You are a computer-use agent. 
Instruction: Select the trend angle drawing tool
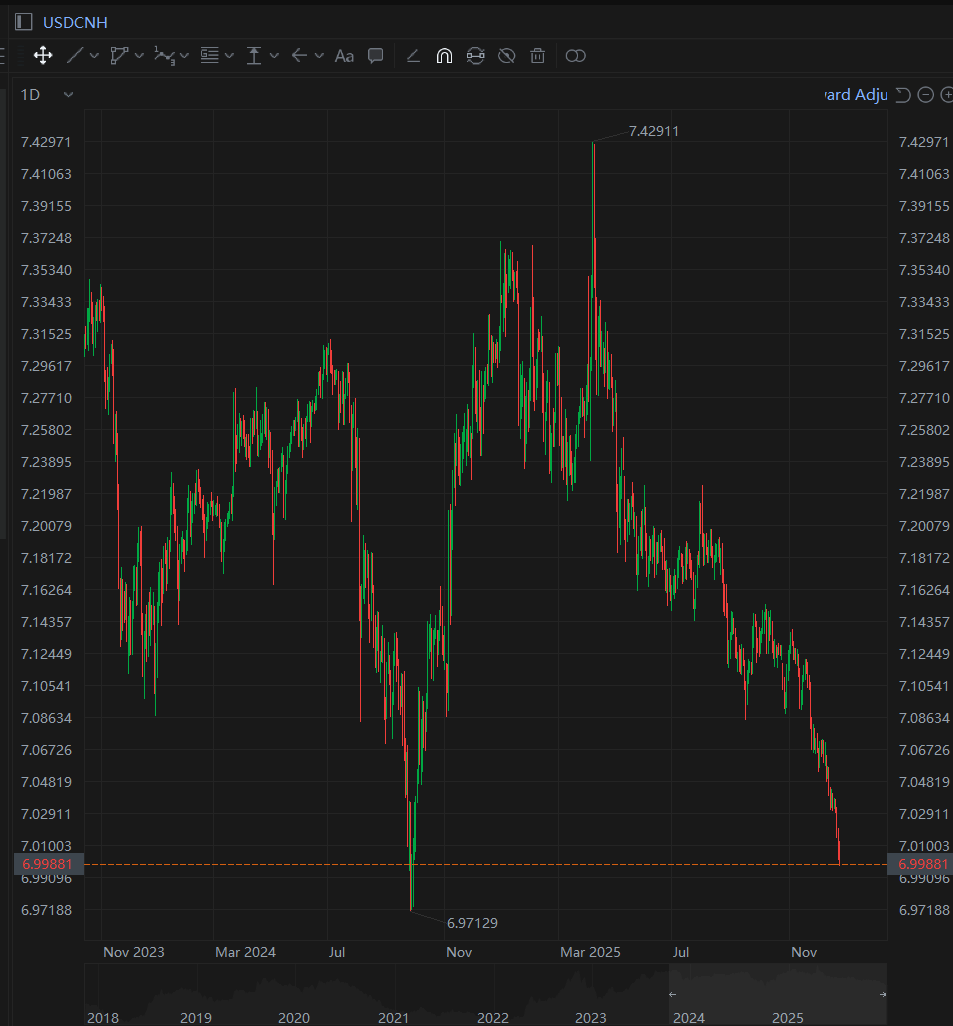pos(413,56)
